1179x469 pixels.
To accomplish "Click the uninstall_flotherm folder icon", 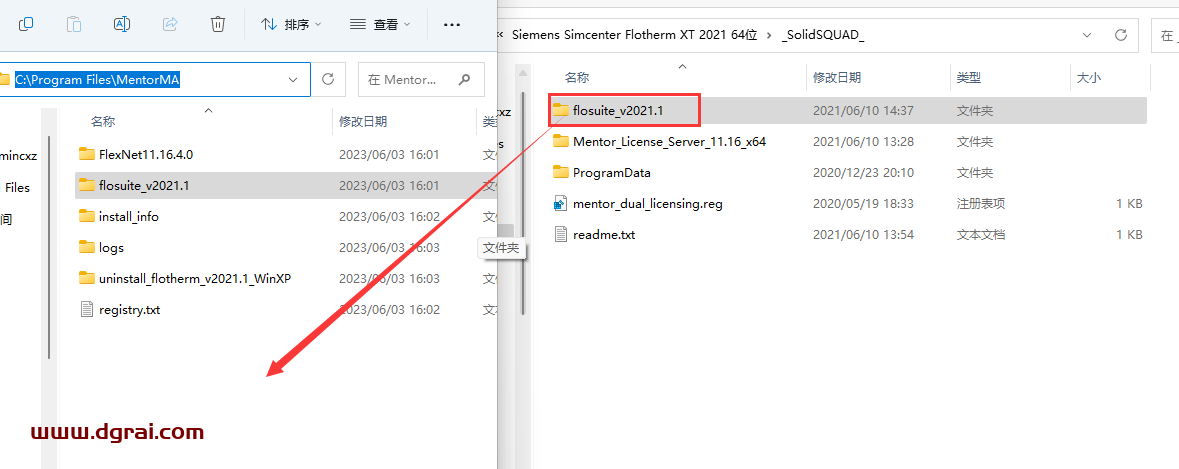I will click(x=87, y=278).
